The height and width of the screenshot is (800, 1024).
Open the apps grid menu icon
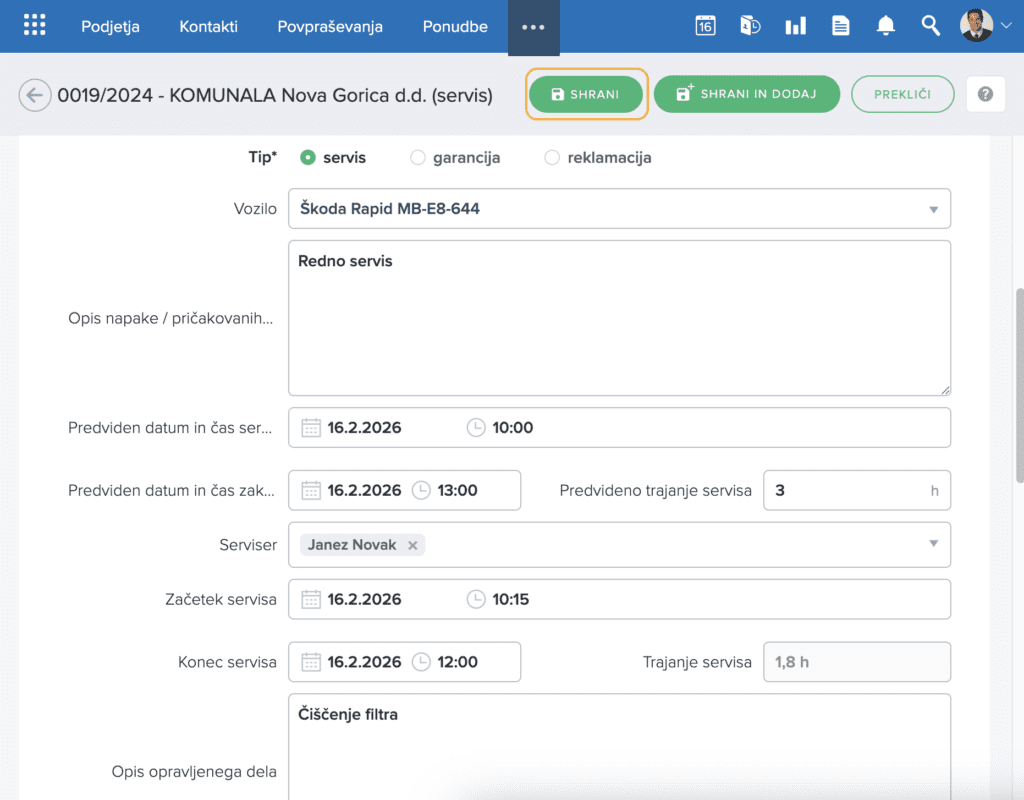click(x=34, y=26)
